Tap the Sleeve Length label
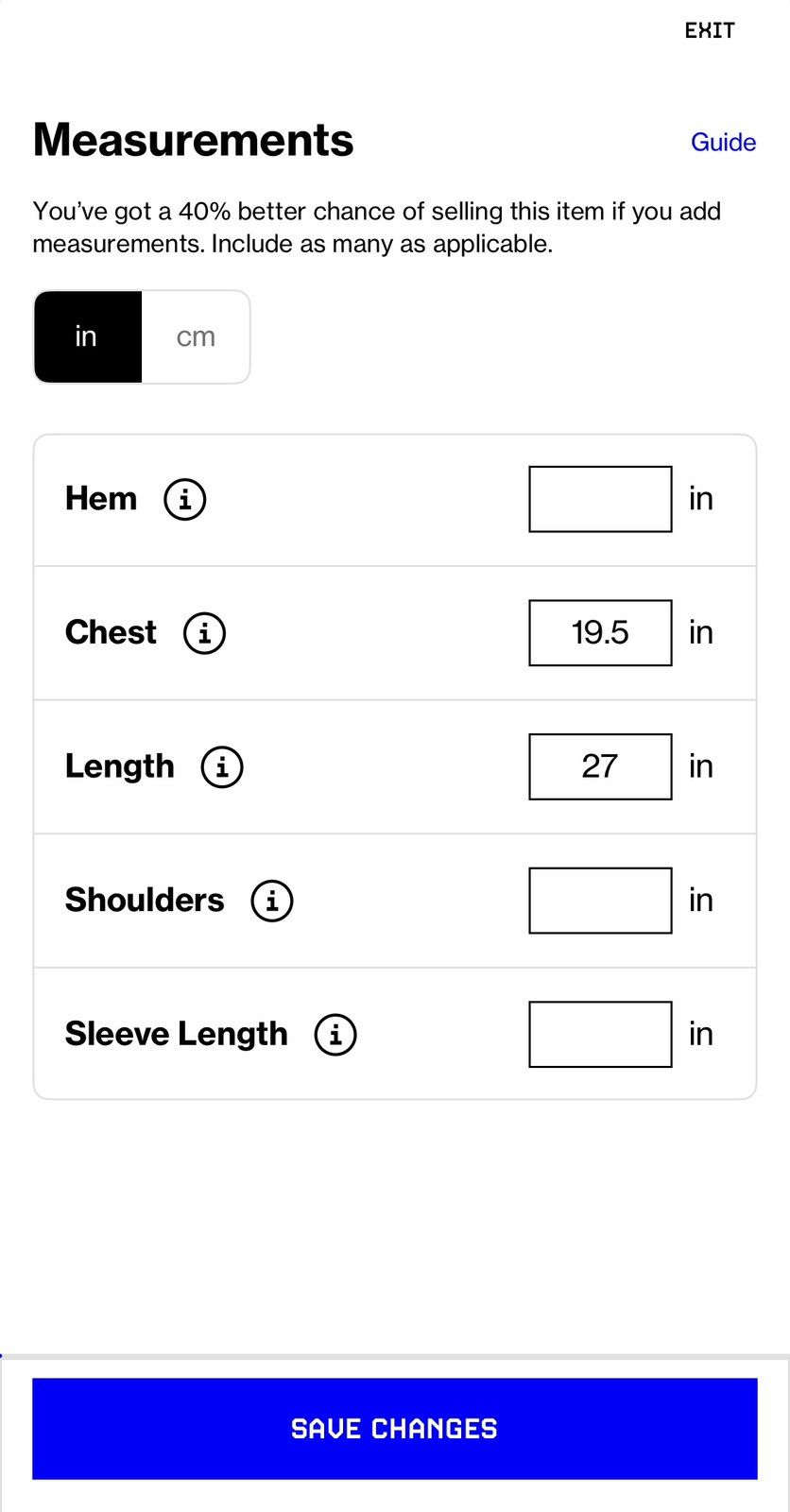 click(x=176, y=1035)
